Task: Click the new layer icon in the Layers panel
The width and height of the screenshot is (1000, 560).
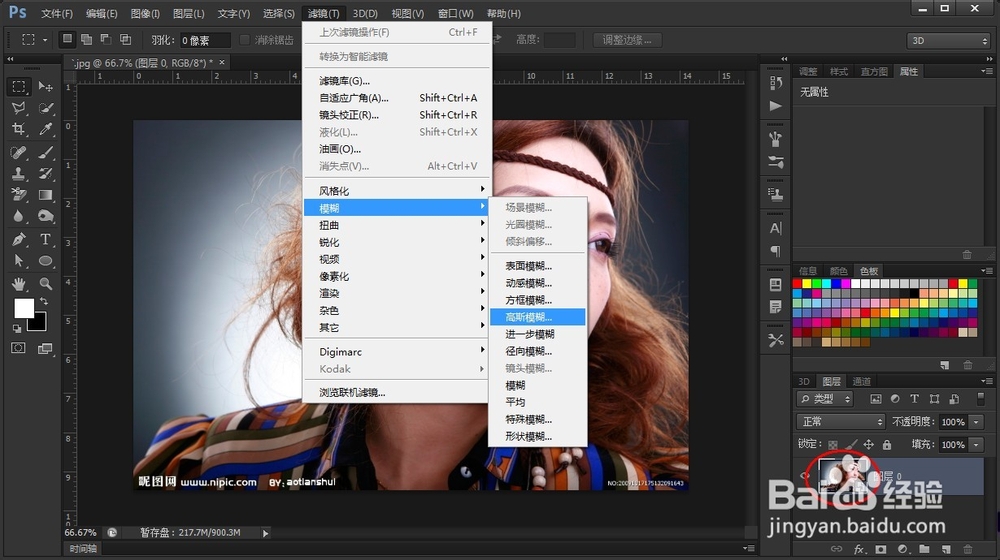Action: click(946, 549)
